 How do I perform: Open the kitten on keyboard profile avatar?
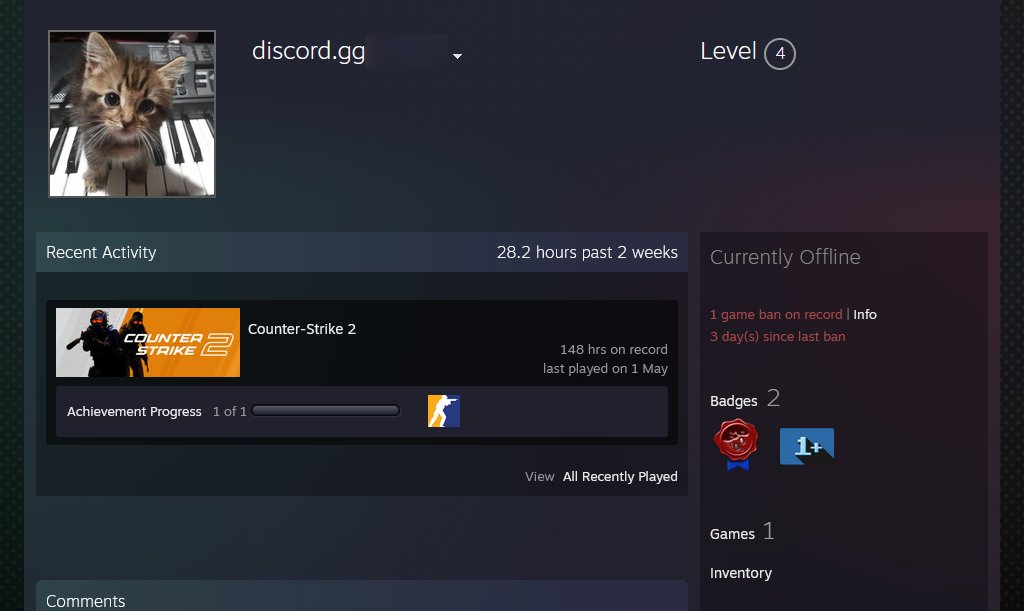coord(132,114)
